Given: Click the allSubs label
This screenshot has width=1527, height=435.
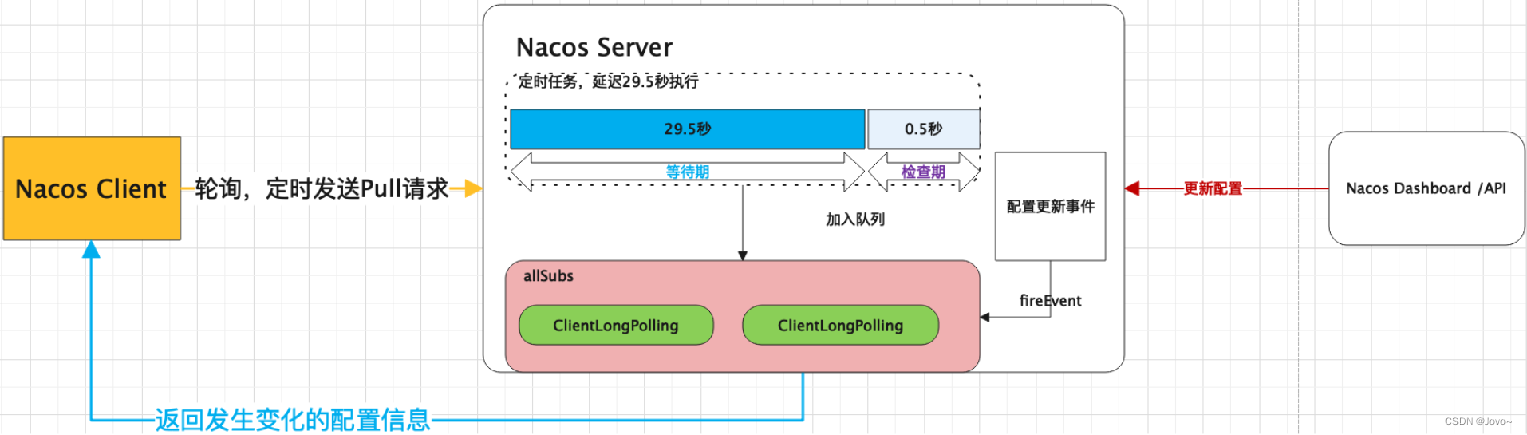Looking at the screenshot, I should click(x=548, y=277).
